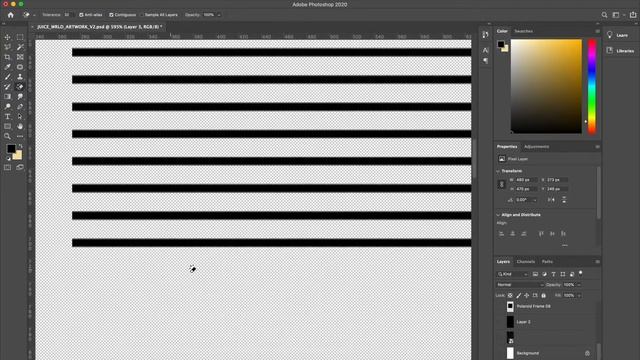Select the Lasso tool

click(7, 47)
